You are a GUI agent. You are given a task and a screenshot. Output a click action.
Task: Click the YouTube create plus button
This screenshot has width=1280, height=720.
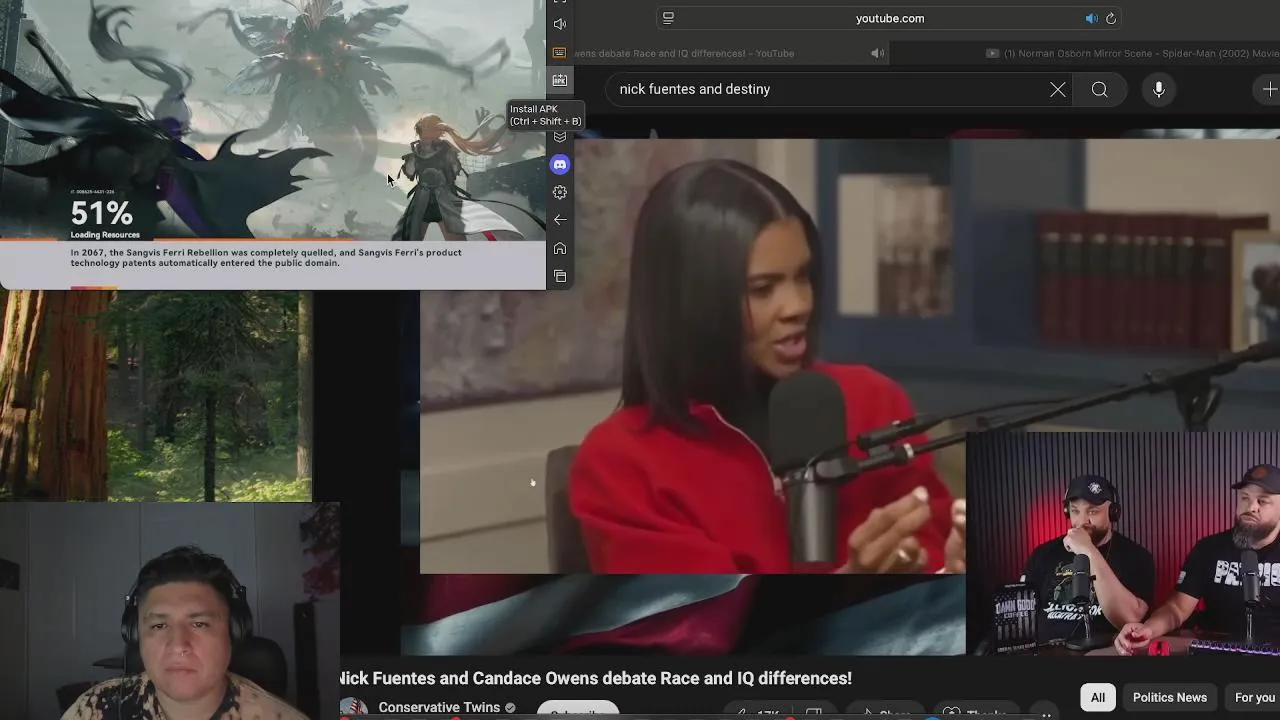1269,90
